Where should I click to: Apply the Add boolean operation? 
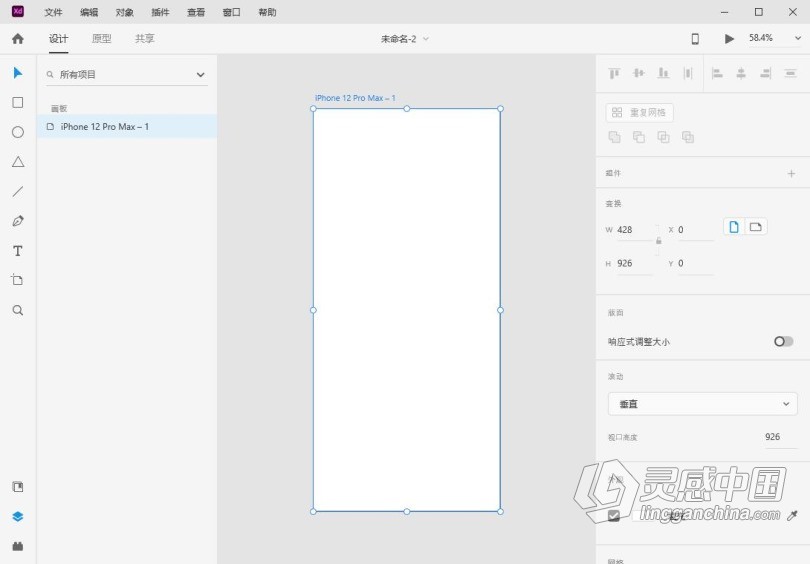[x=614, y=137]
